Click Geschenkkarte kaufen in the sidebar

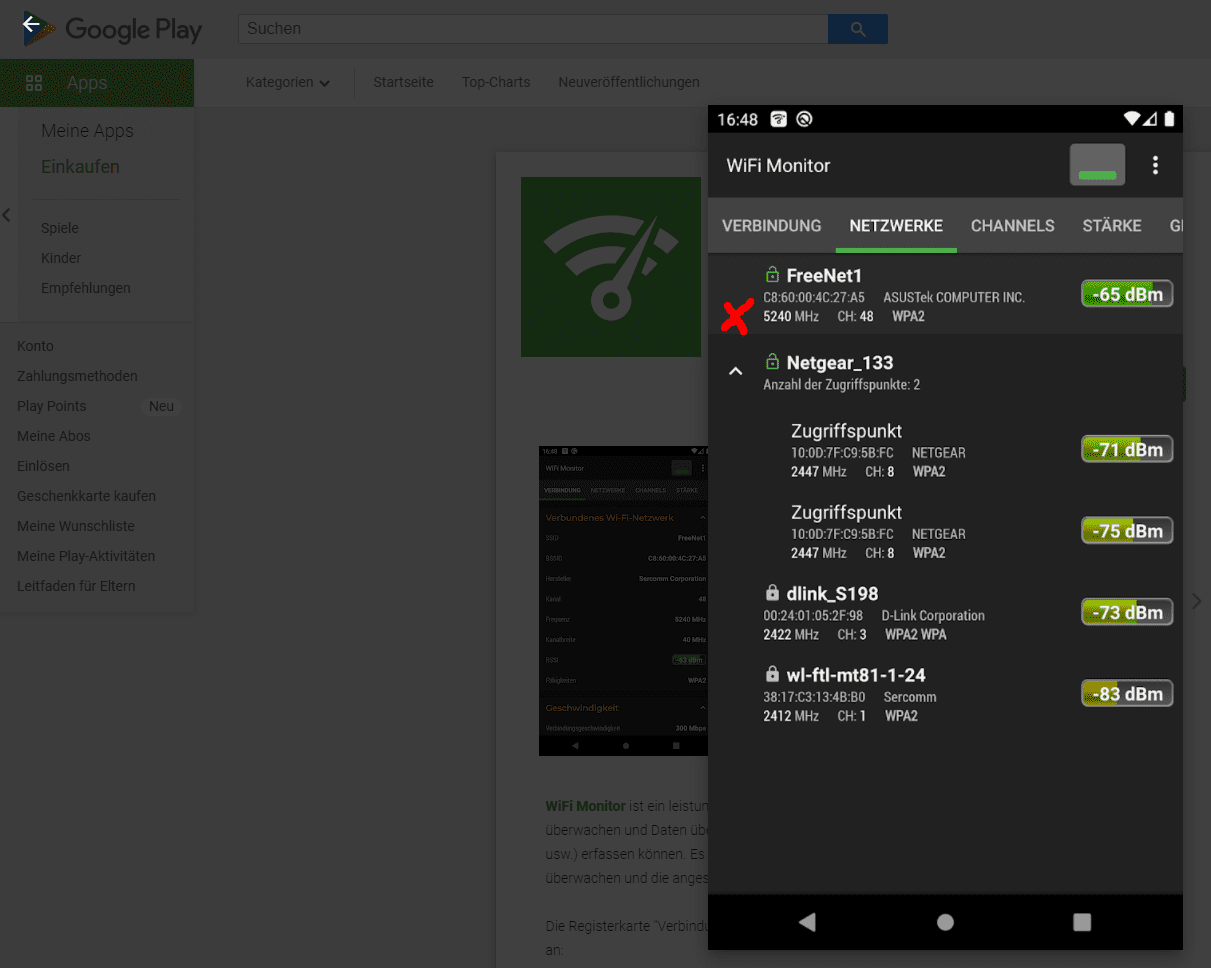[86, 496]
